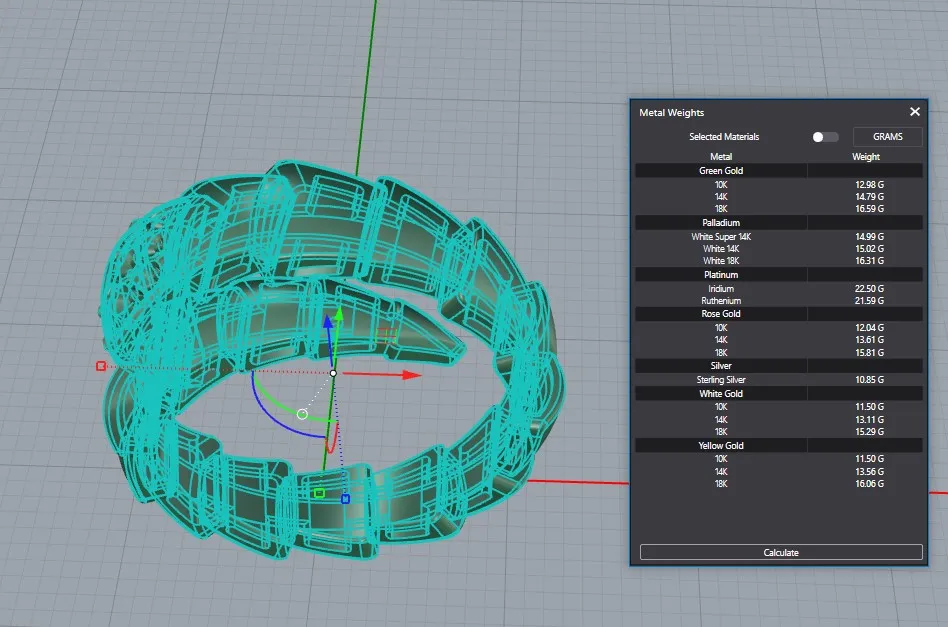This screenshot has width=948, height=627.
Task: Click the Metal column header
Action: pos(720,157)
